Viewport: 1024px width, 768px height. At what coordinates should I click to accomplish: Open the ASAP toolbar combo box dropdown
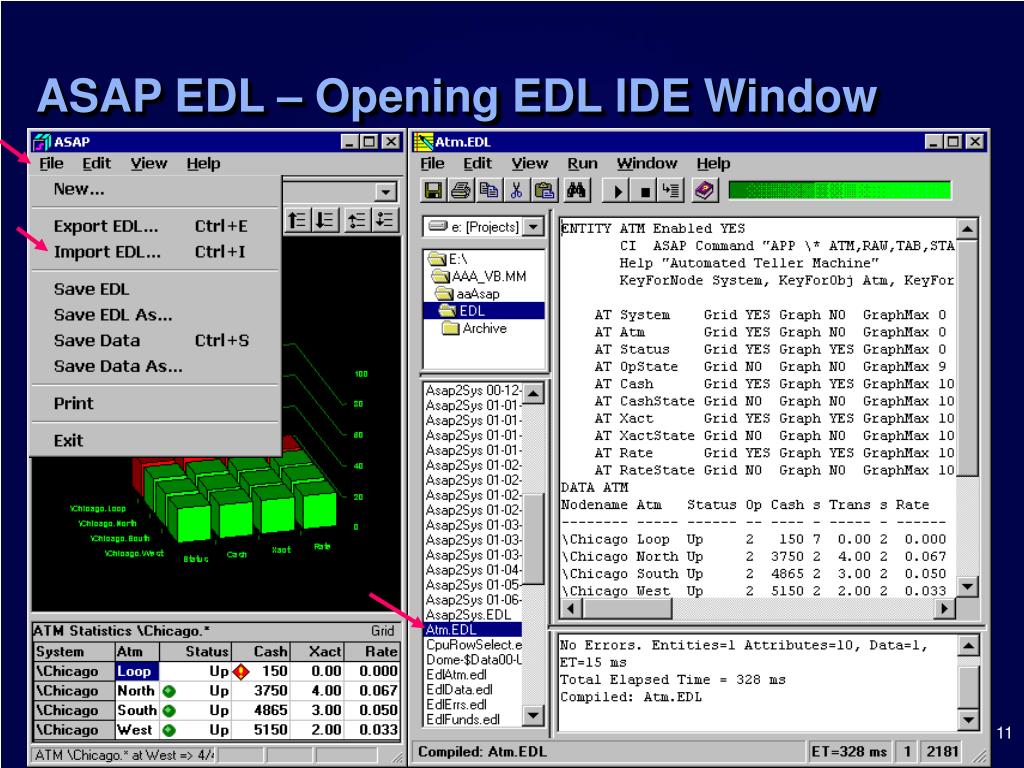pos(386,192)
